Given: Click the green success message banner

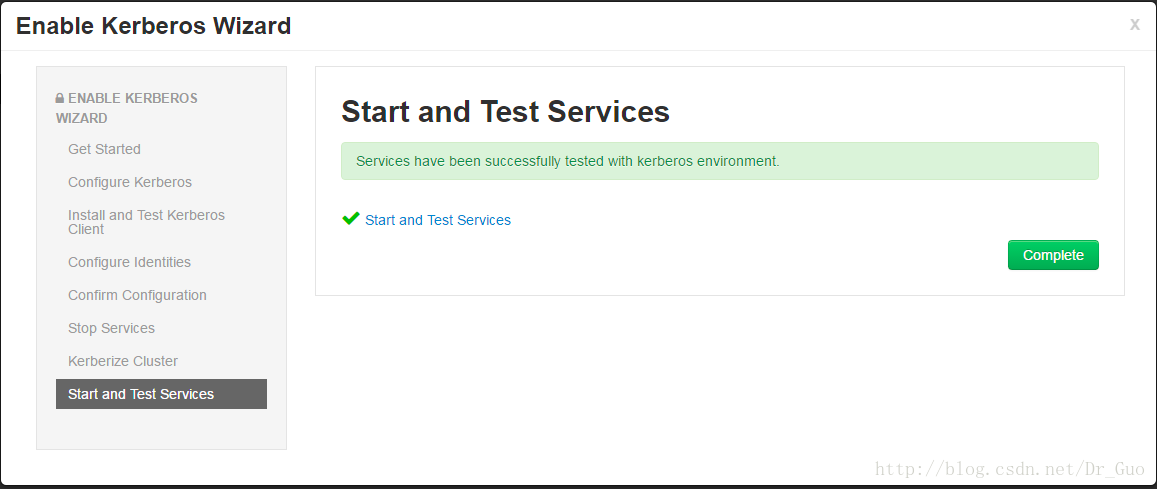Looking at the screenshot, I should (x=719, y=161).
